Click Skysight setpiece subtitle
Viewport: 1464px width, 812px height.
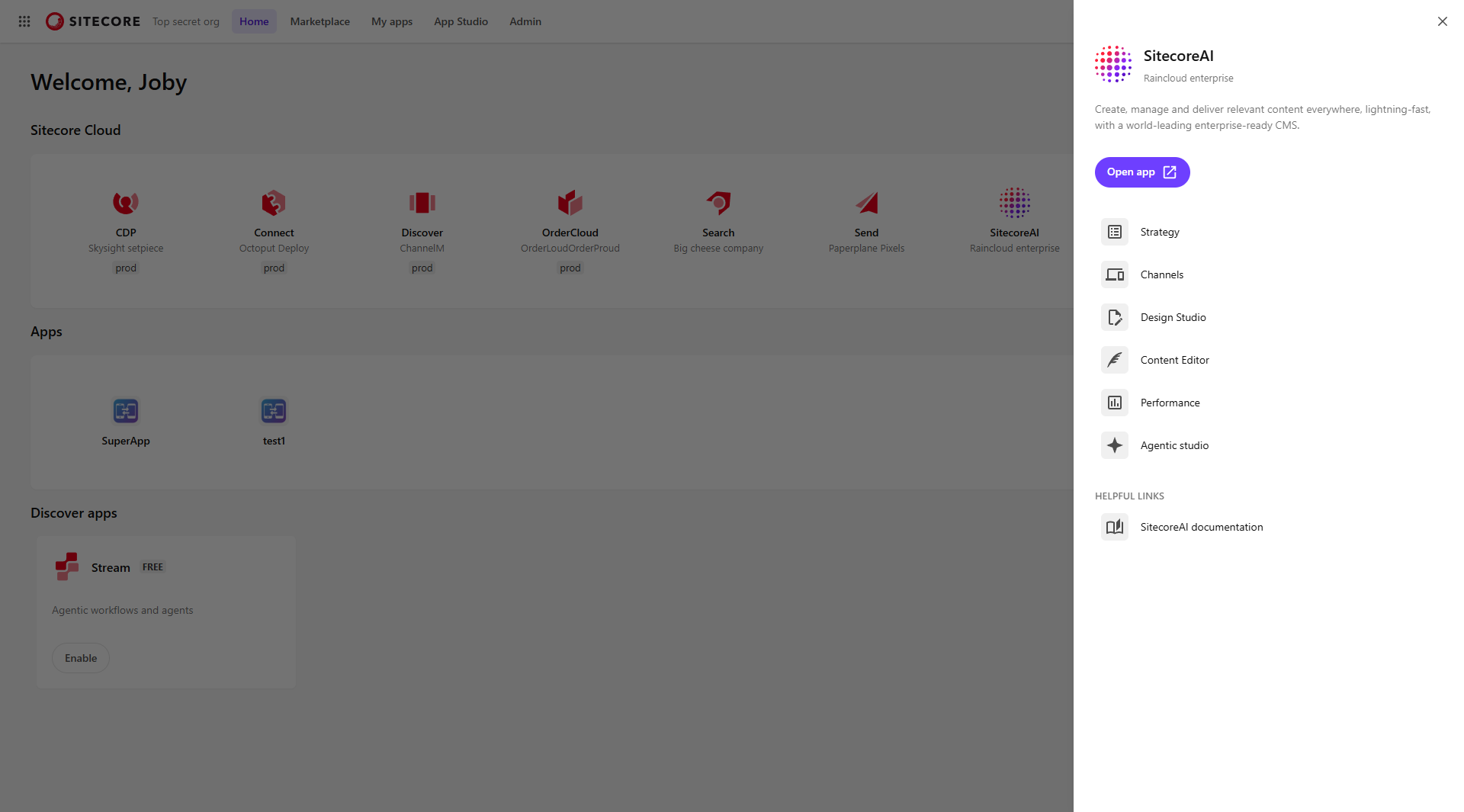pyautogui.click(x=126, y=249)
